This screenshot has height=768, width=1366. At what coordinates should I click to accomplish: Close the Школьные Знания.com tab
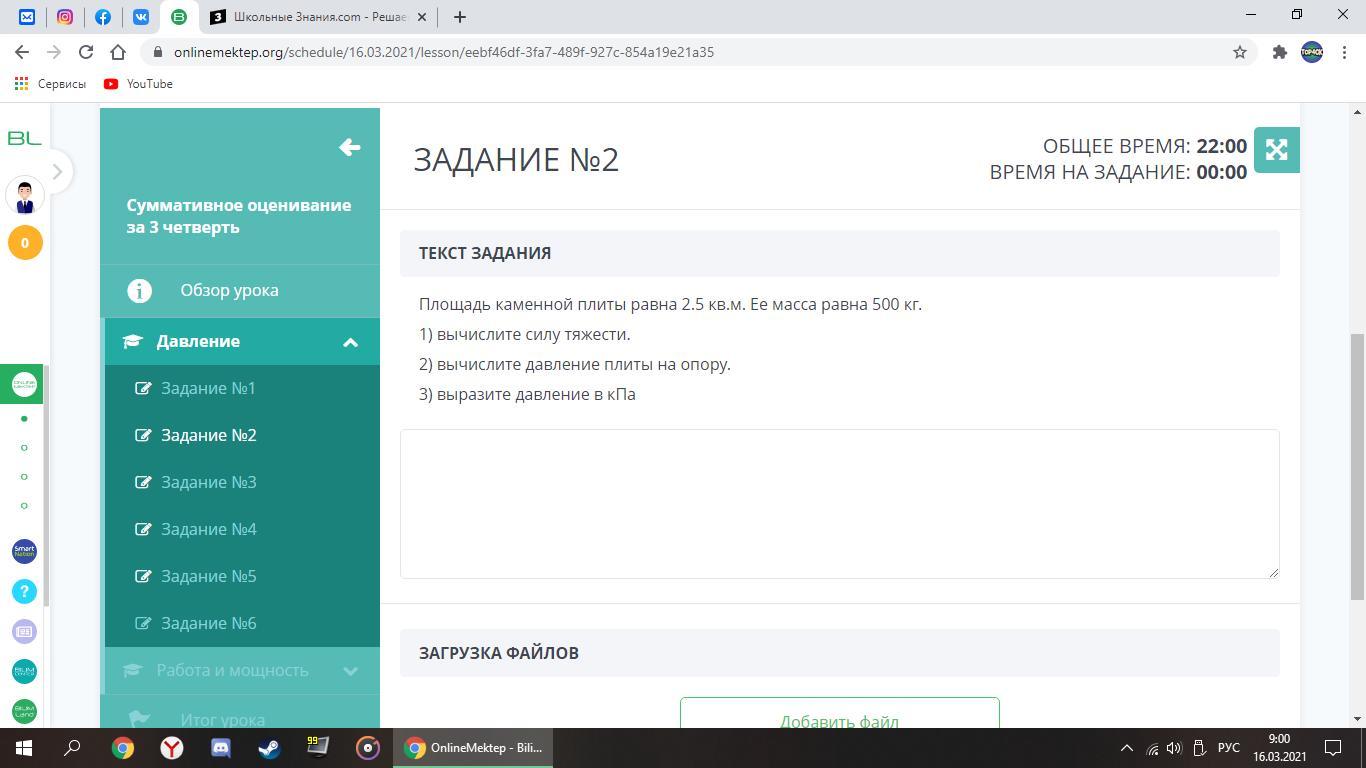tap(421, 17)
